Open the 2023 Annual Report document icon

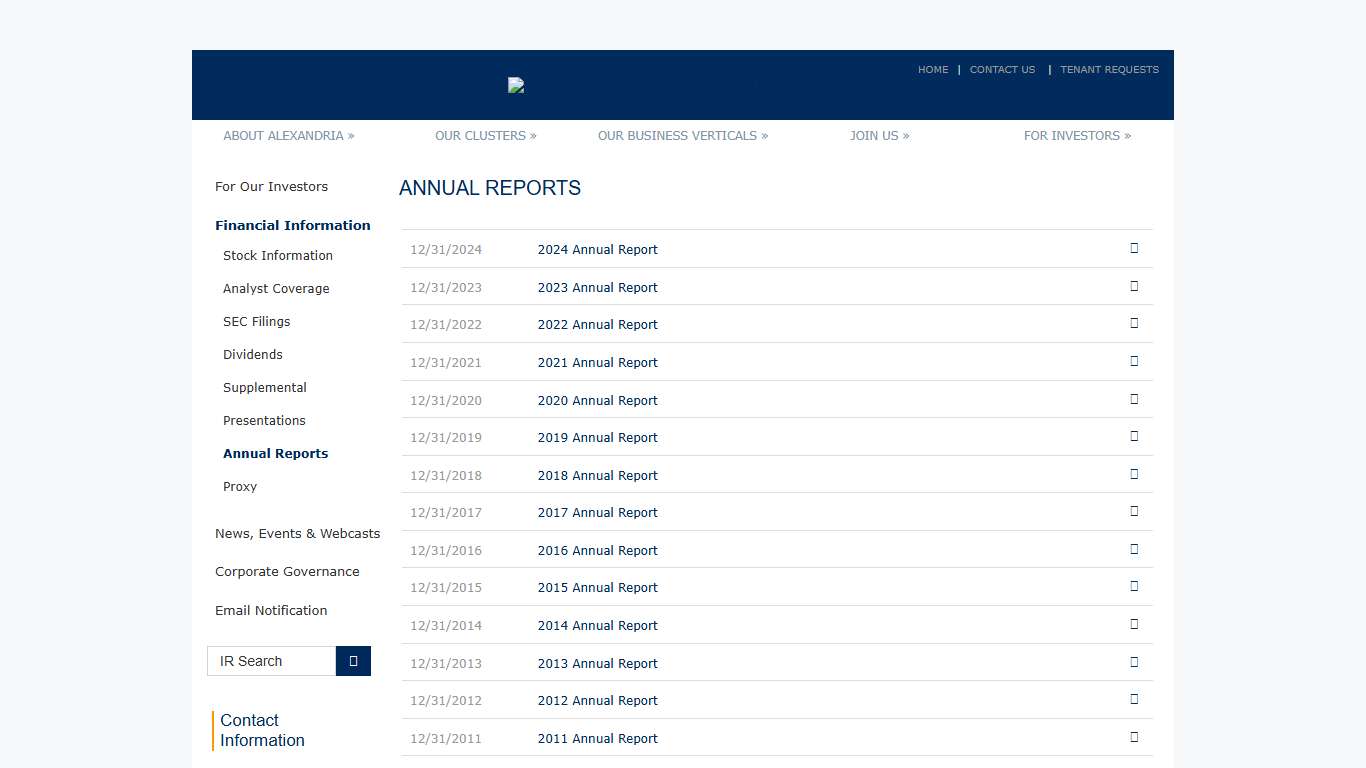pos(1134,286)
